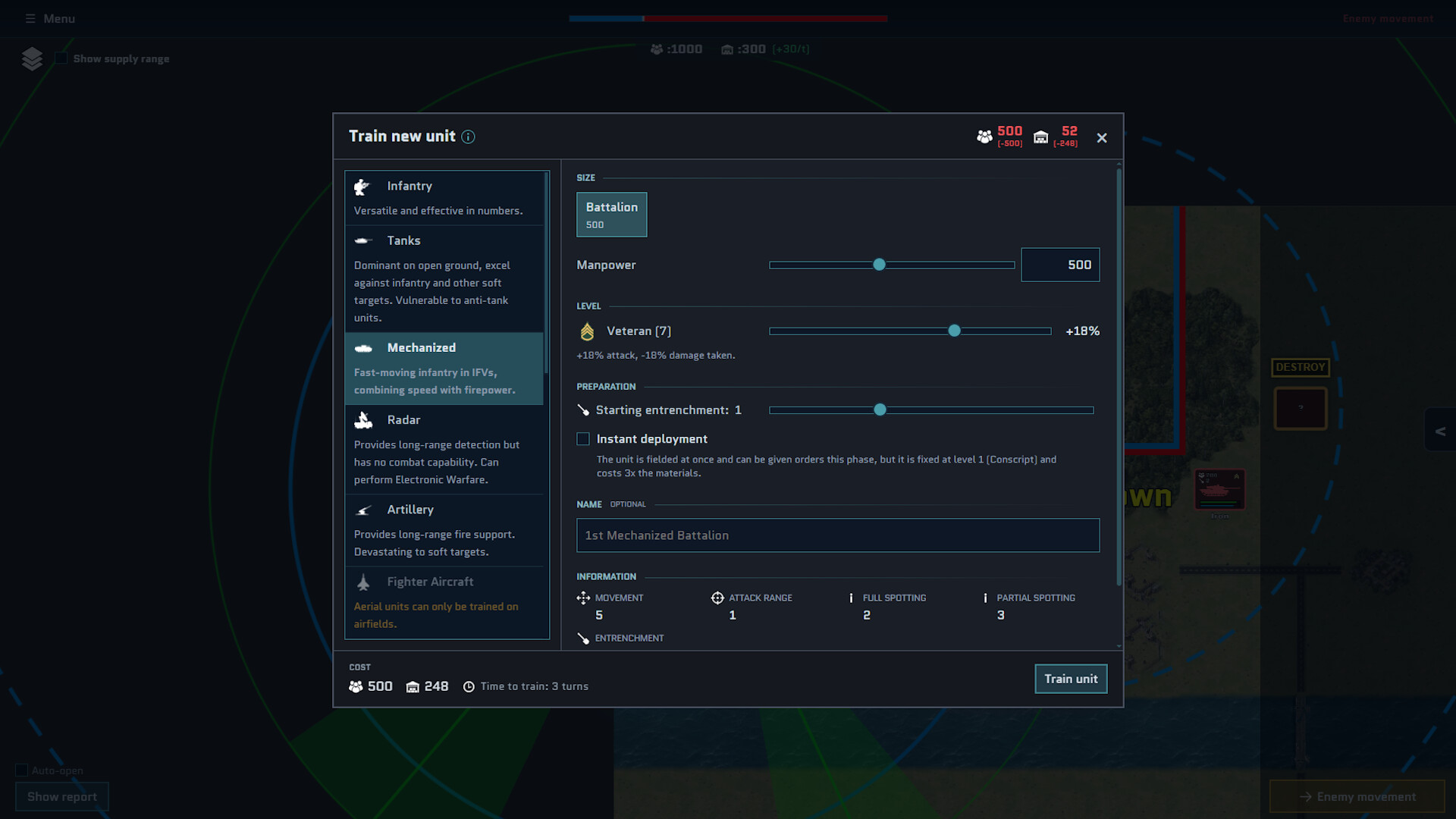Click the Starting entrenchment slider handle
The image size is (1456, 819).
coord(880,409)
